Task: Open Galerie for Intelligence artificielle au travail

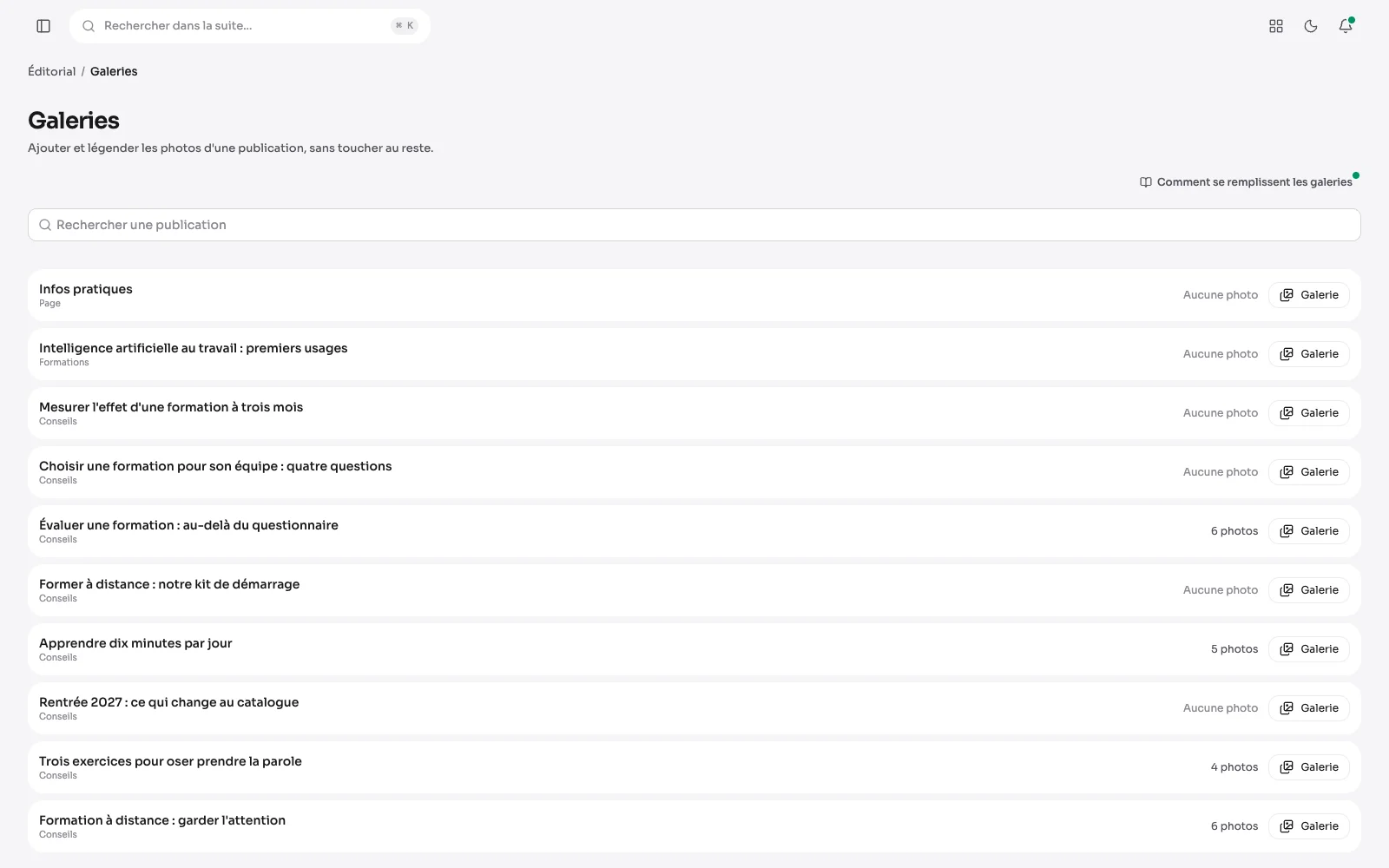Action: point(1309,354)
